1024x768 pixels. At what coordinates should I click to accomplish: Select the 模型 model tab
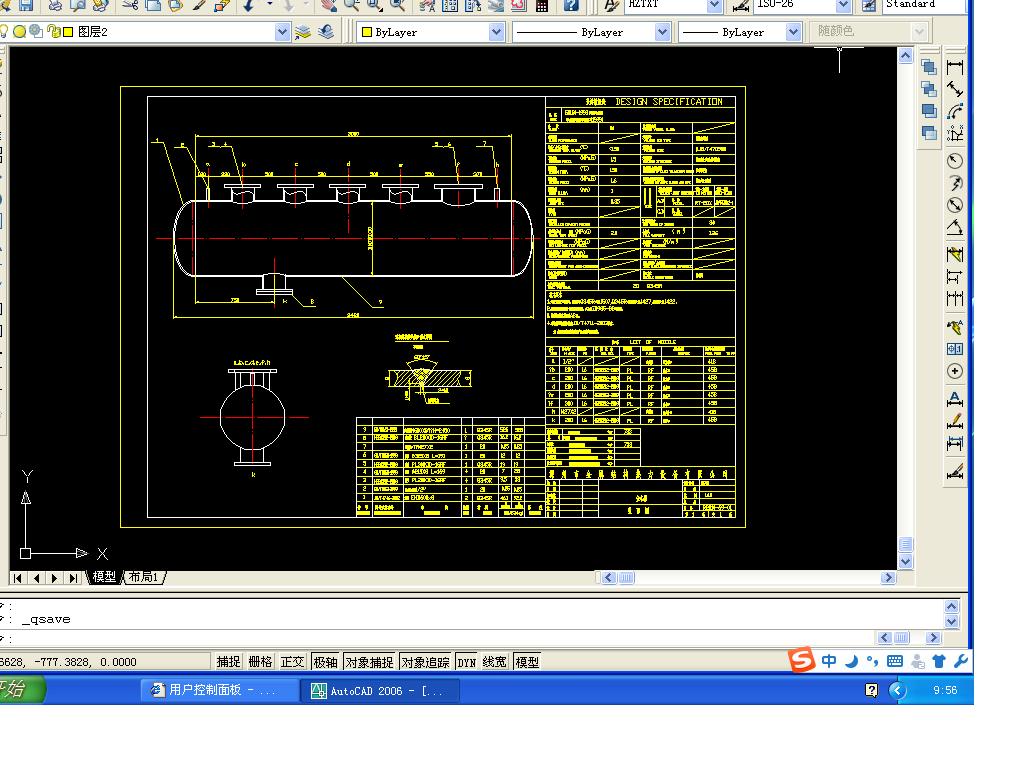[104, 577]
